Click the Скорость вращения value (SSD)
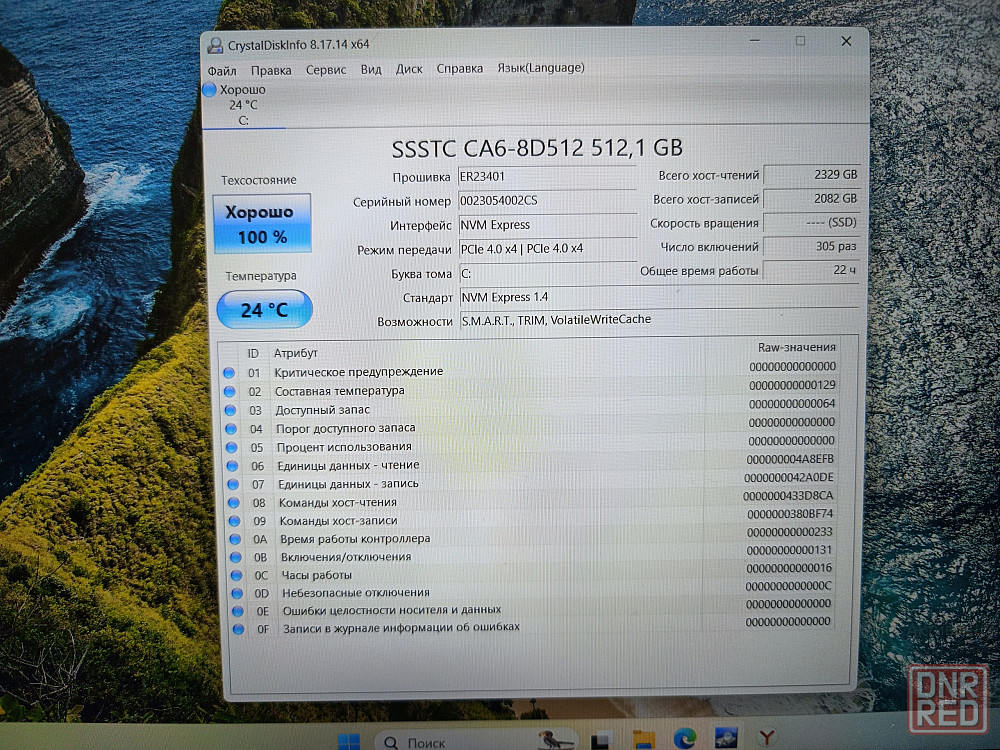The height and width of the screenshot is (750, 1000). pos(811,223)
